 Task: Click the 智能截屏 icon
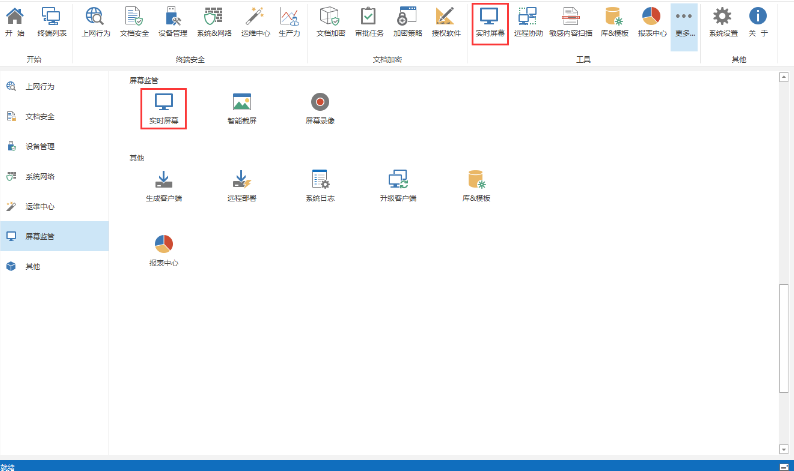click(241, 107)
